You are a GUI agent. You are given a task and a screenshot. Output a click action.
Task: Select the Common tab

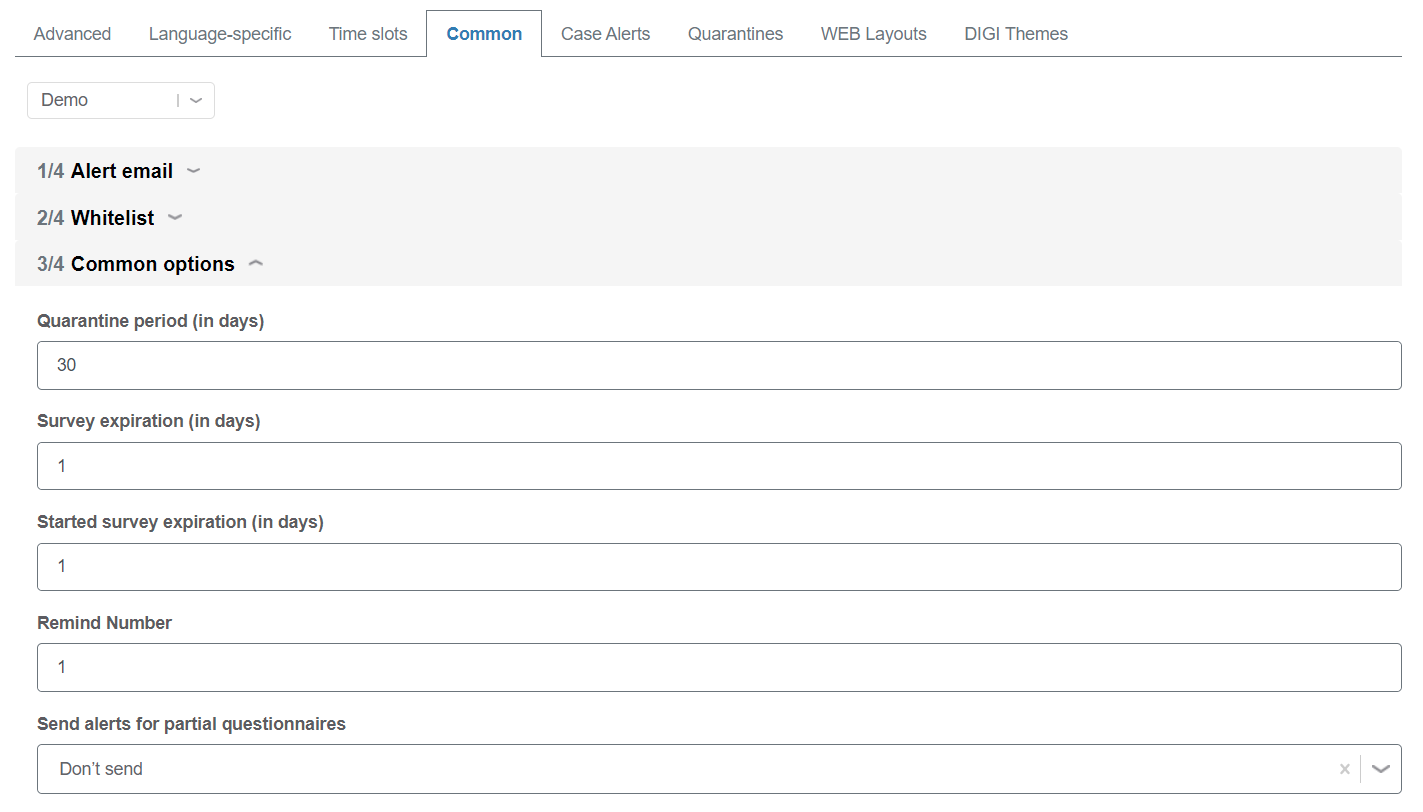[x=484, y=34]
